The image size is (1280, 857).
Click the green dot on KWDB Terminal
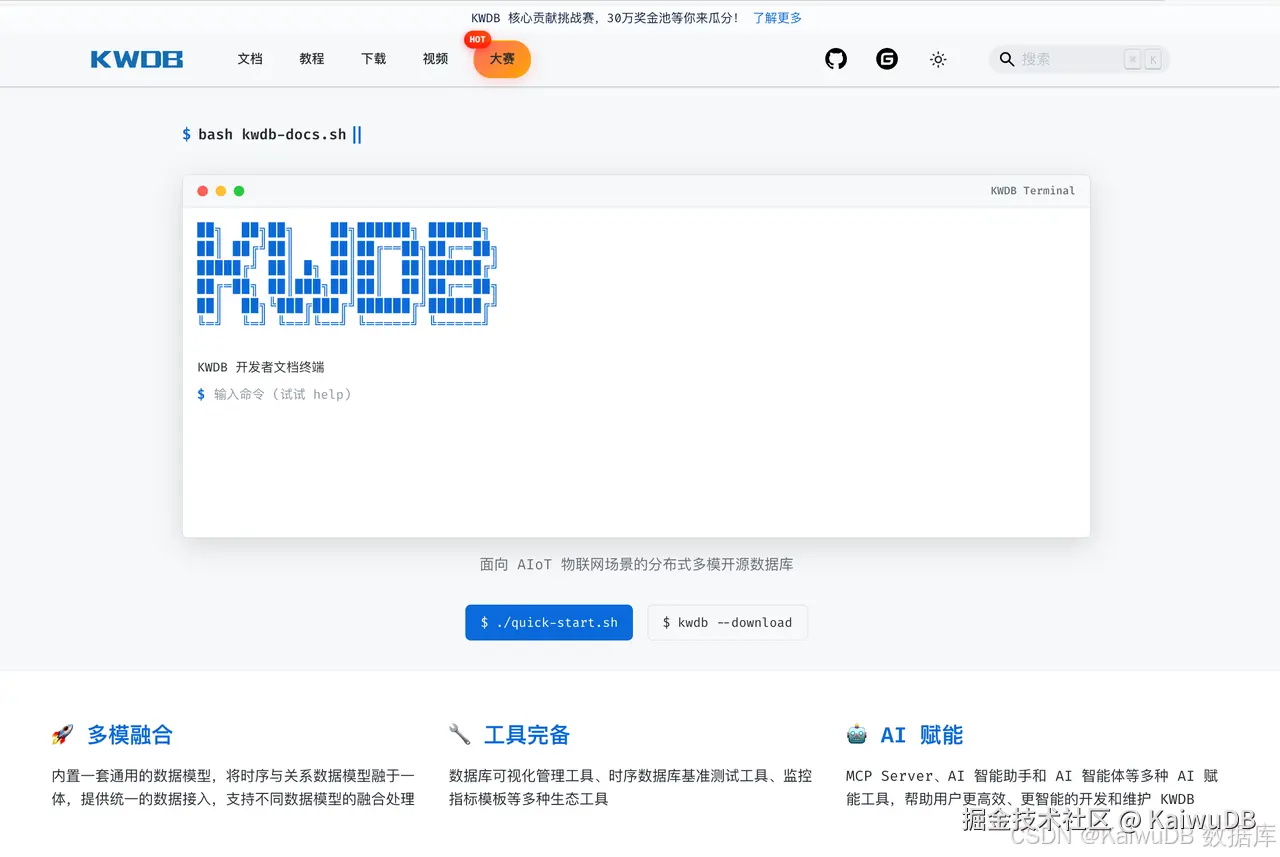tap(239, 190)
